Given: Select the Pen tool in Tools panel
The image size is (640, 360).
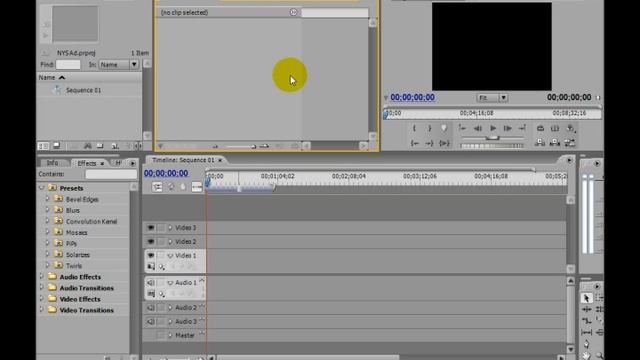Looking at the screenshot, I should pyautogui.click(x=586, y=344).
